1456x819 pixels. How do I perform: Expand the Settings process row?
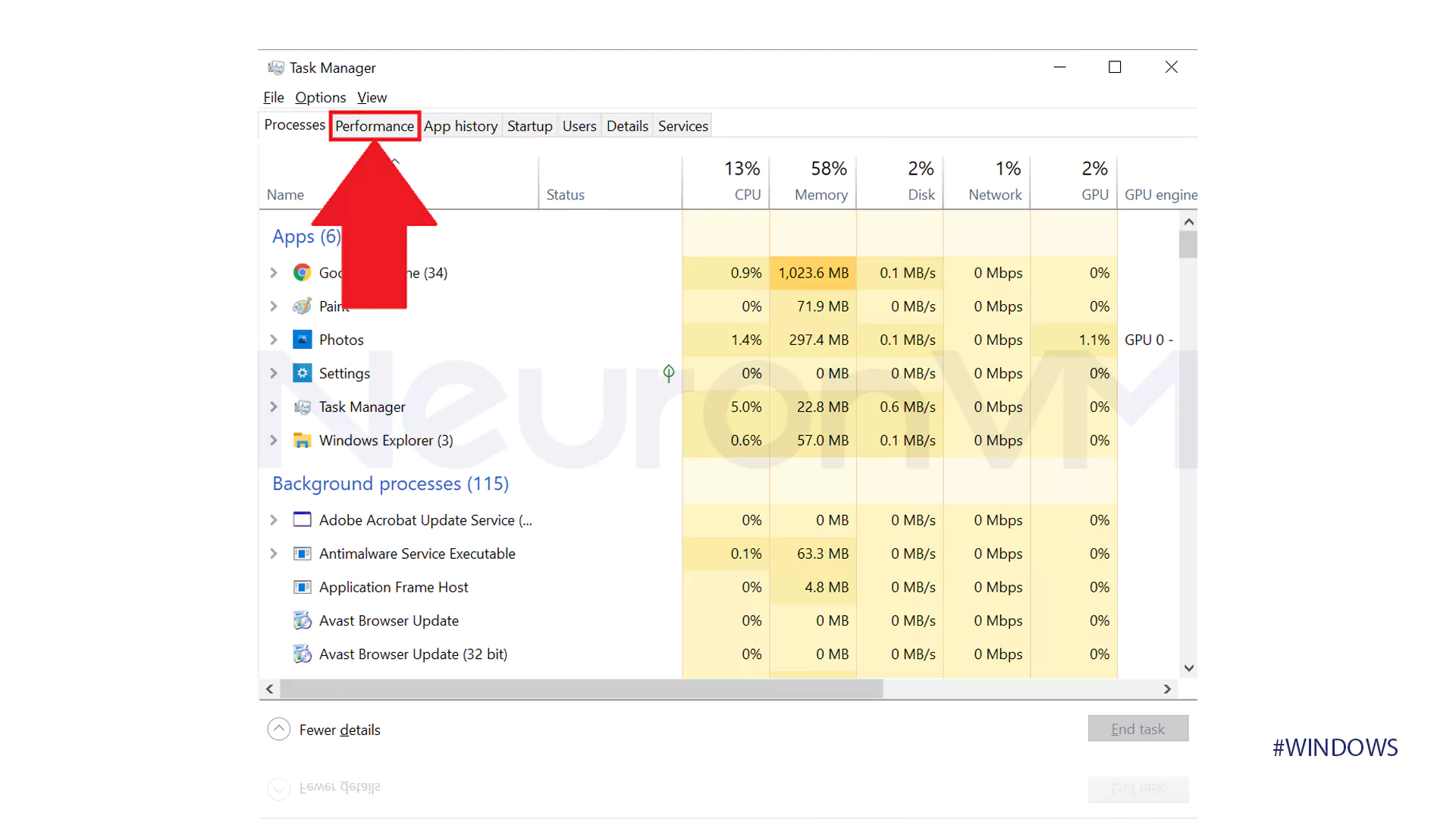click(x=274, y=373)
